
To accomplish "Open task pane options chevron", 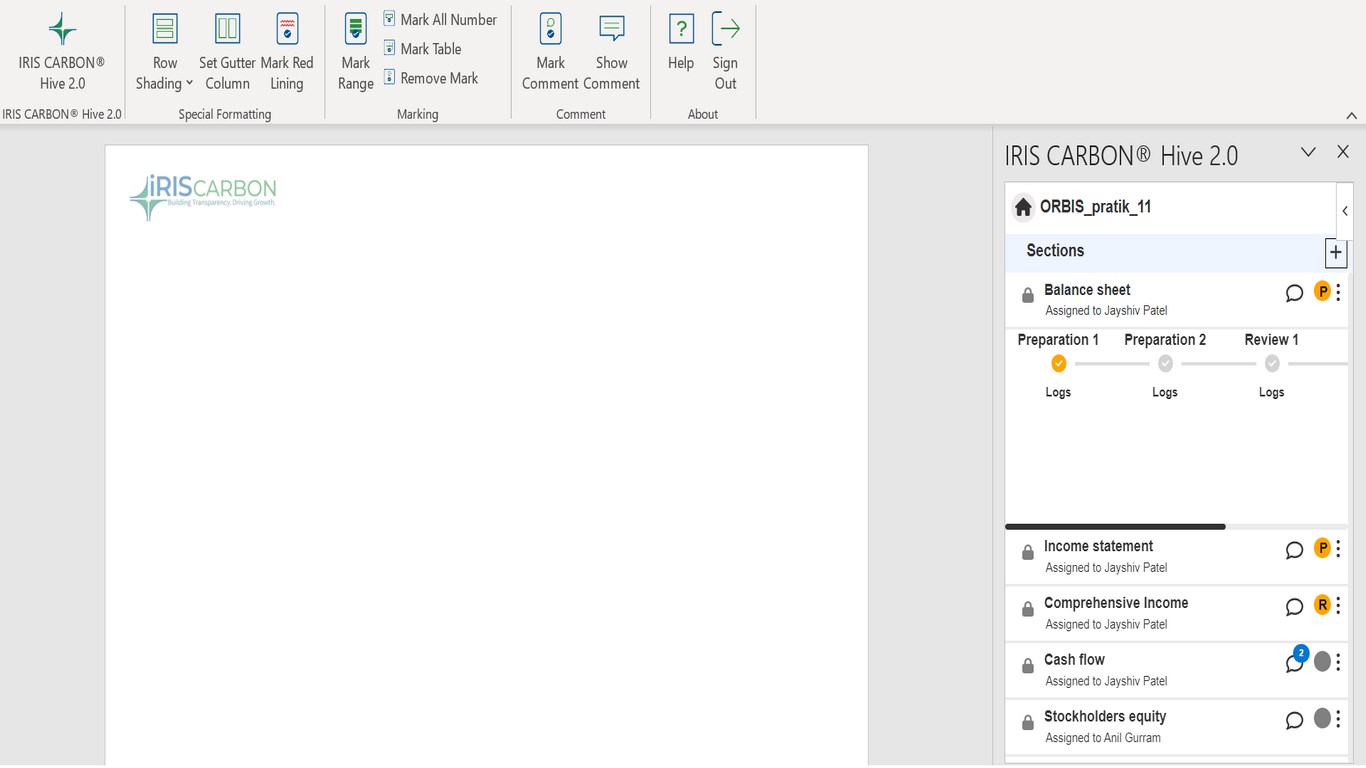I will pyautogui.click(x=1308, y=152).
